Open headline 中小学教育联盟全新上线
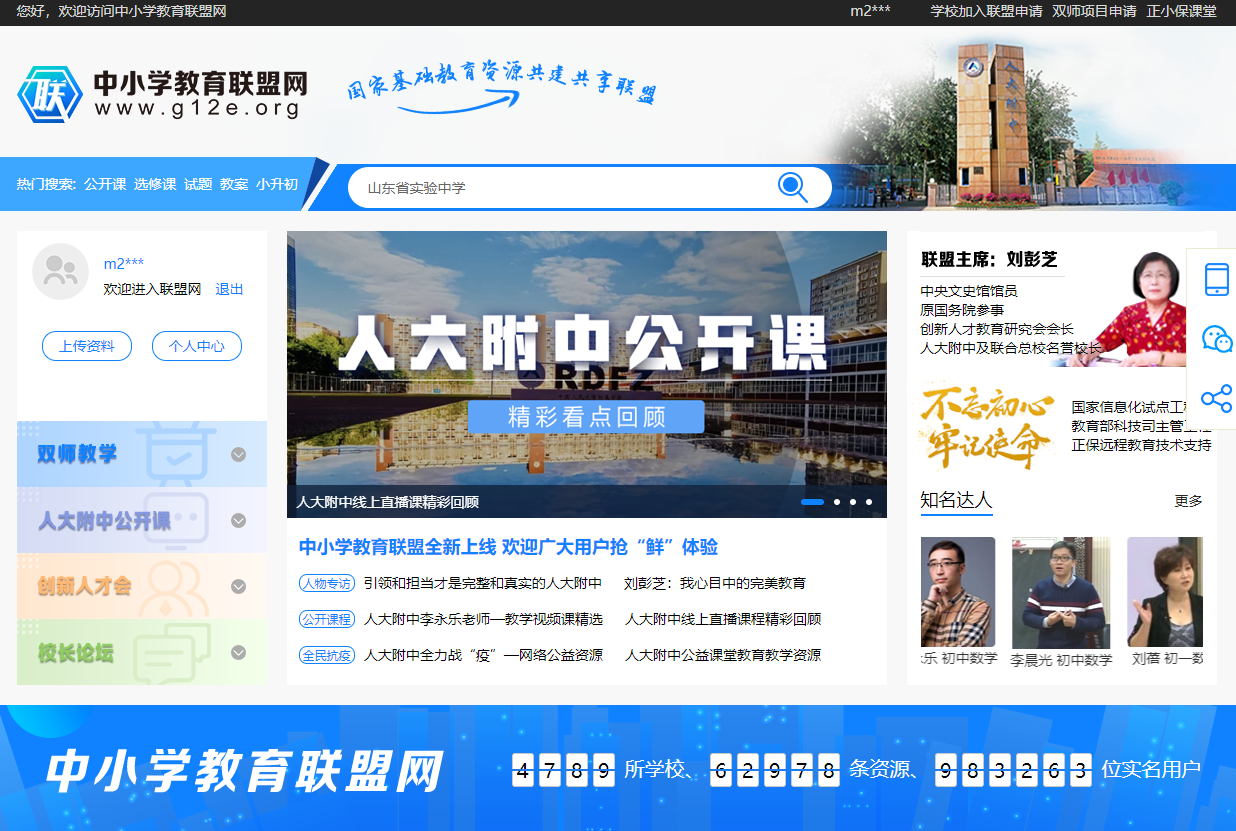1236x831 pixels. pos(508,547)
